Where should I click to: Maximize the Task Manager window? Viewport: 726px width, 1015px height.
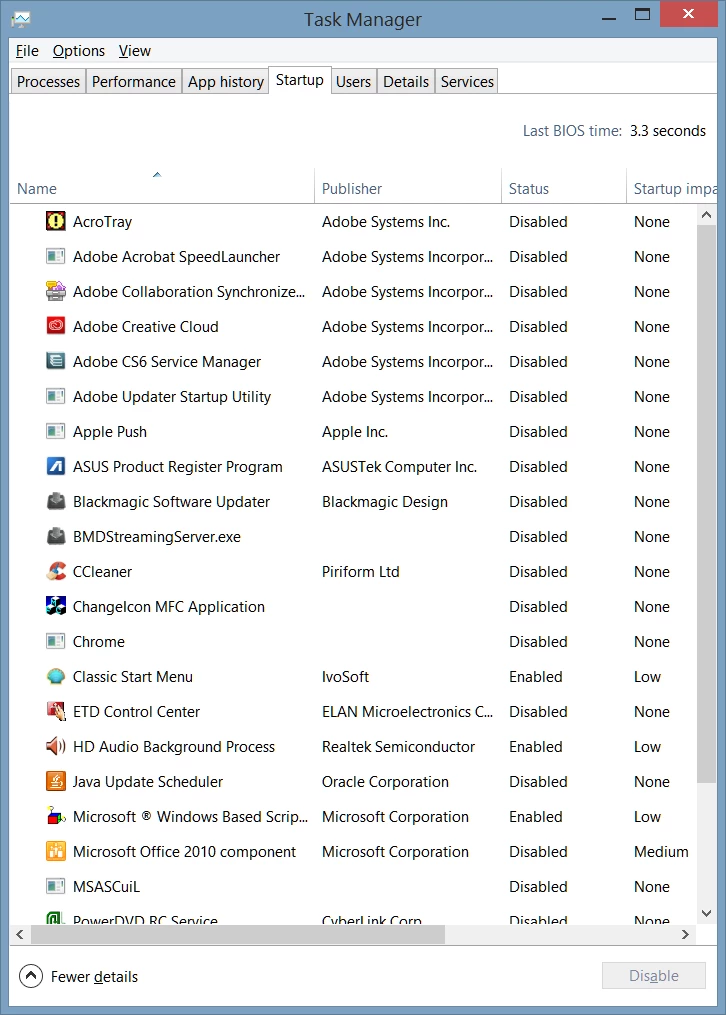[x=642, y=14]
